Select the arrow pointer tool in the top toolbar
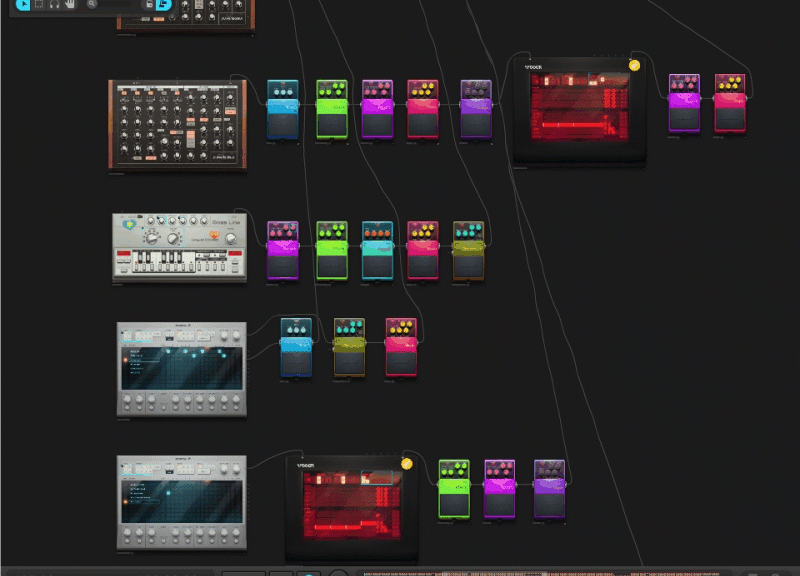Screen dimensions: 800x576 (23, 6)
